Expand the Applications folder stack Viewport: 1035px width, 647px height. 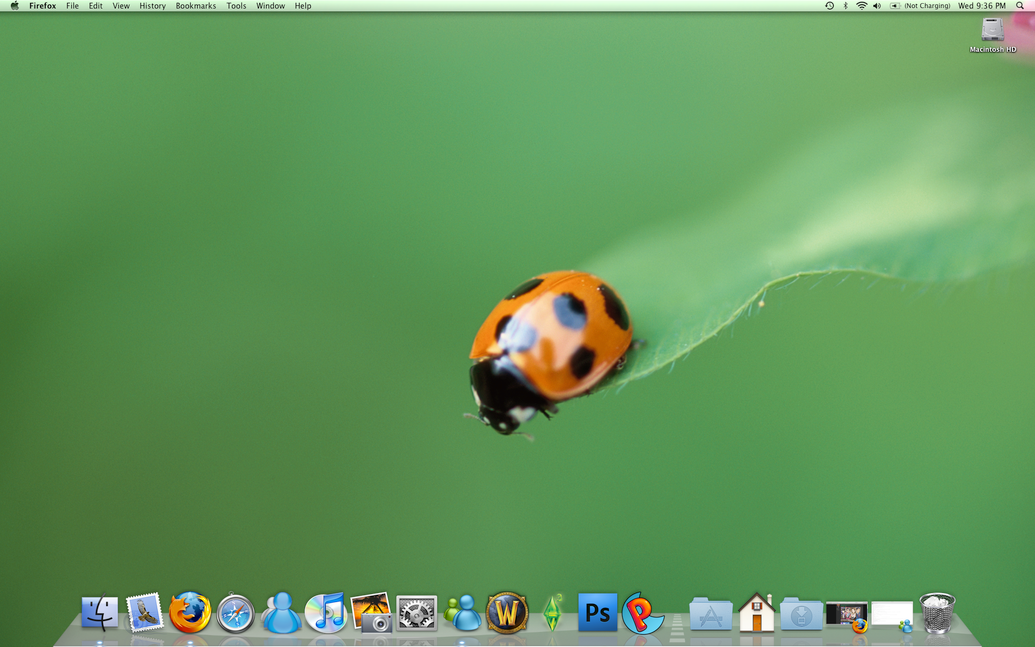710,614
